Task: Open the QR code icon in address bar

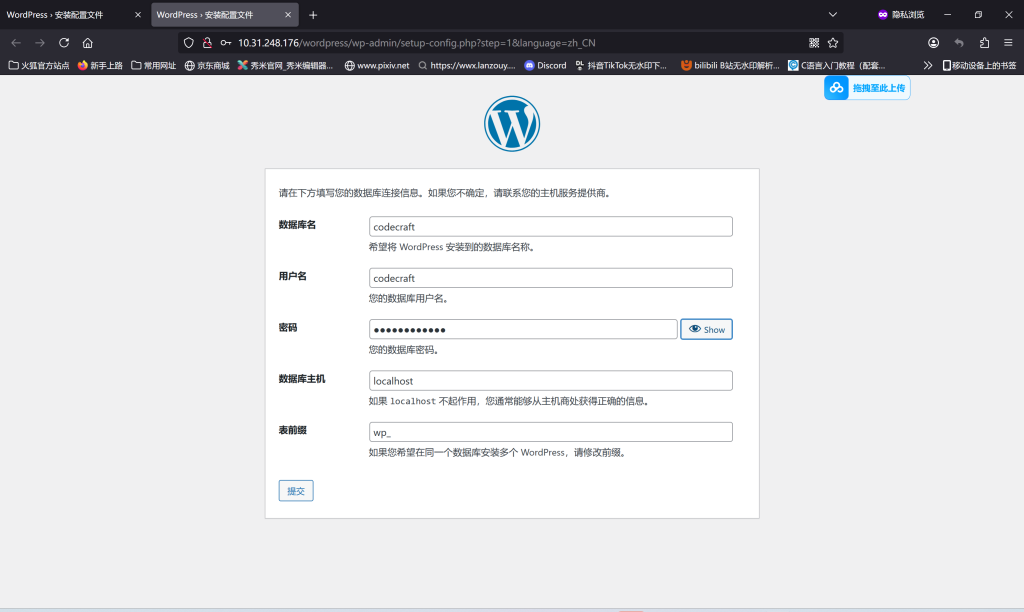Action: click(x=814, y=43)
